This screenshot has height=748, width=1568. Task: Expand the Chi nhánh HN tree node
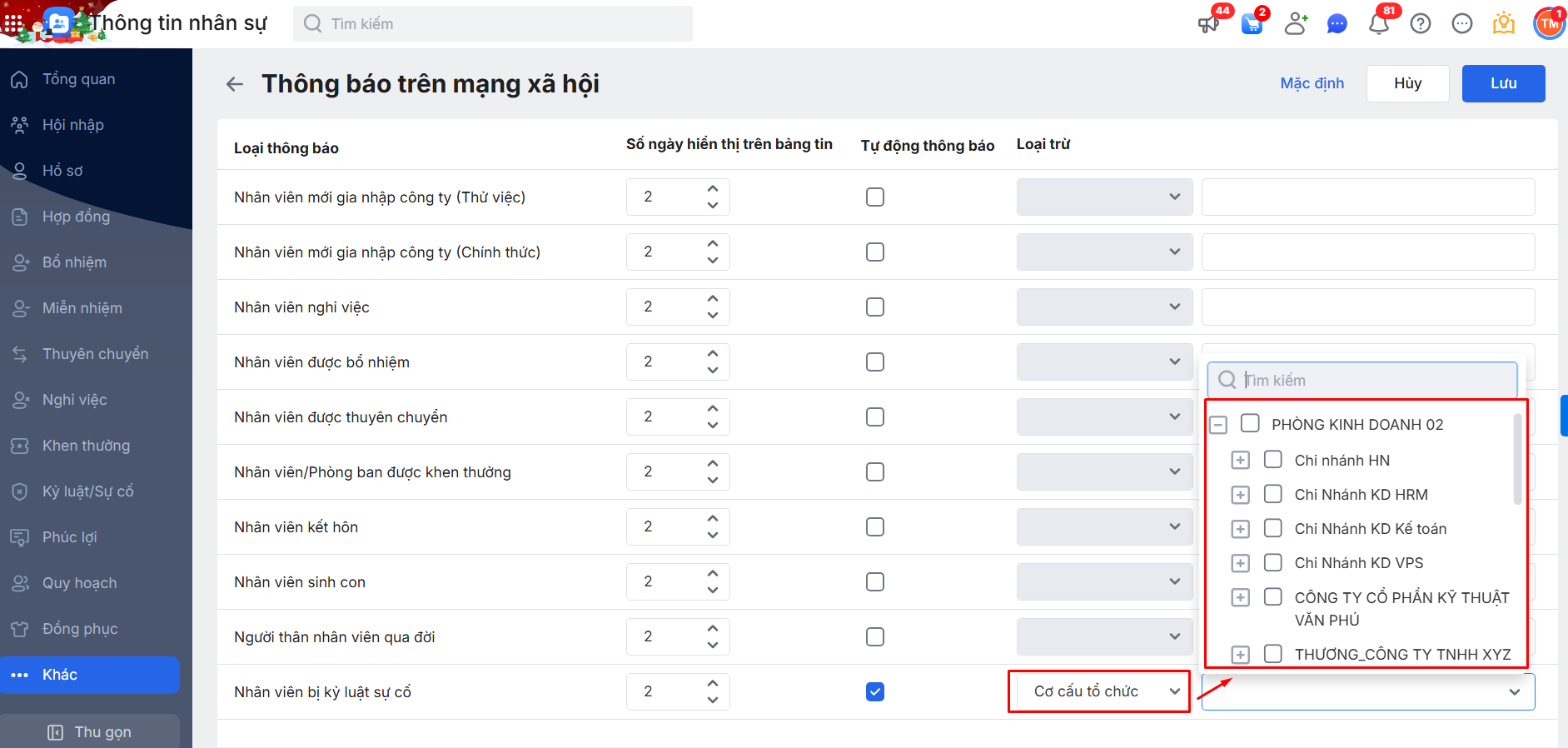pyautogui.click(x=1240, y=461)
